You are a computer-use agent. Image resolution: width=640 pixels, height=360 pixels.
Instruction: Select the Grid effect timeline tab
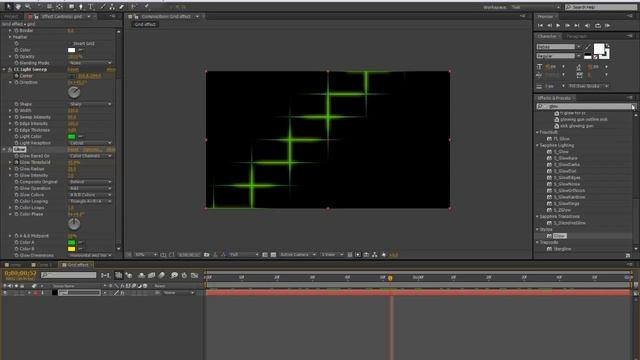click(x=78, y=265)
